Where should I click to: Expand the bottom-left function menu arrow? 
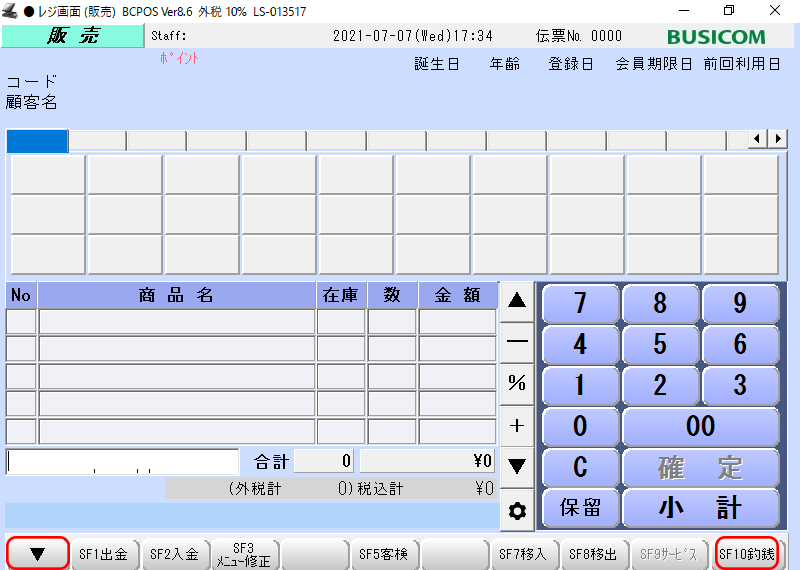pos(38,553)
